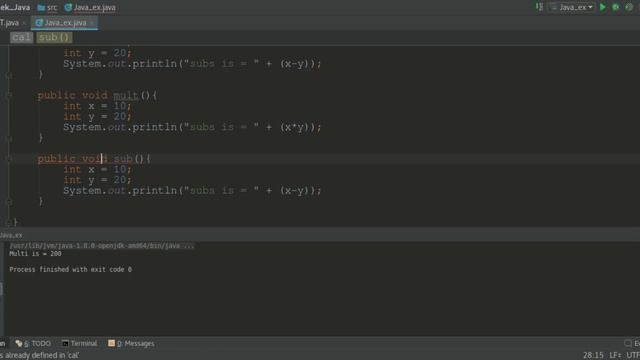Click the class closing brace fold marker
The height and width of the screenshot is (360, 640).
[x=9, y=222]
